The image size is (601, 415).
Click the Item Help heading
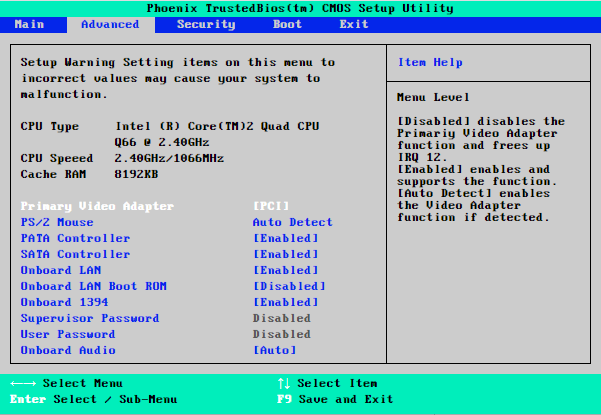coord(430,62)
